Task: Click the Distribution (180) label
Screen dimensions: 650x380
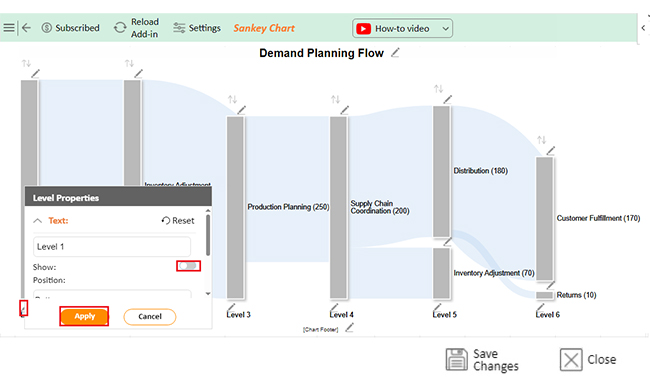Action: [480, 171]
